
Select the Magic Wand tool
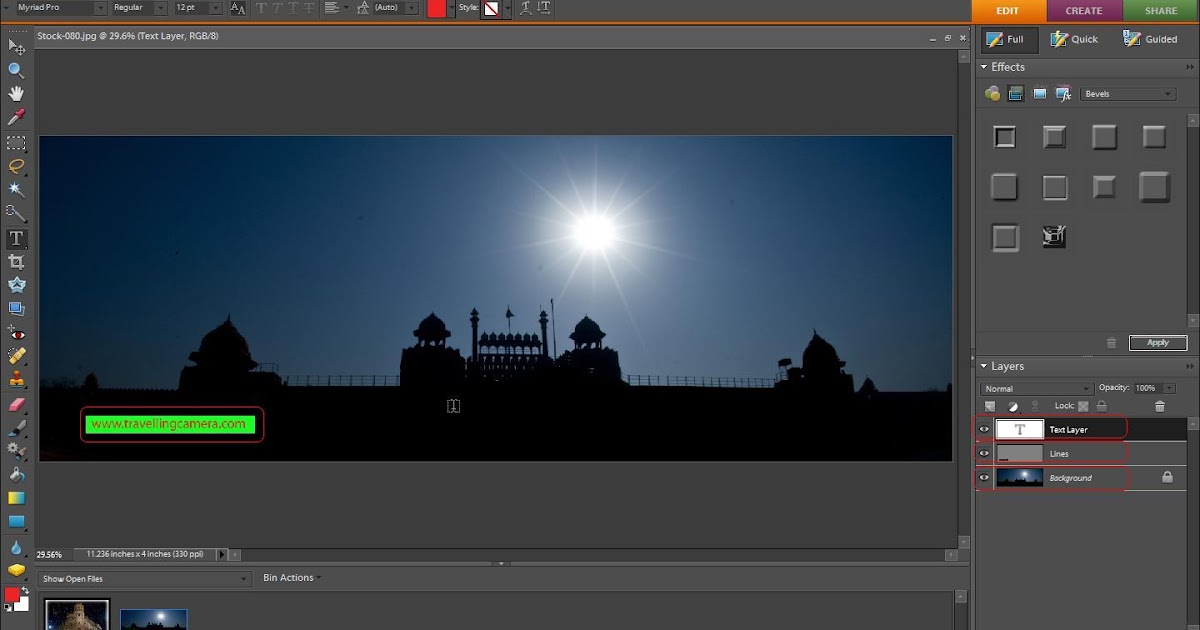pyautogui.click(x=16, y=190)
